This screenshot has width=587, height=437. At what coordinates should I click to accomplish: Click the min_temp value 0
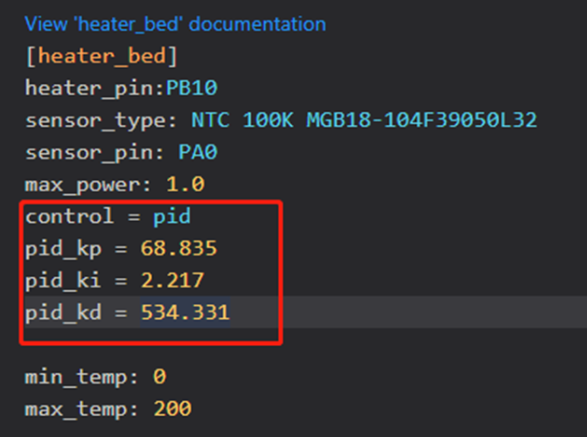159,377
